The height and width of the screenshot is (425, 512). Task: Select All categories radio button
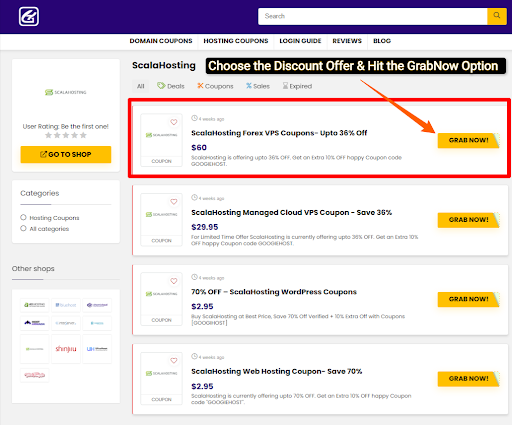click(23, 228)
